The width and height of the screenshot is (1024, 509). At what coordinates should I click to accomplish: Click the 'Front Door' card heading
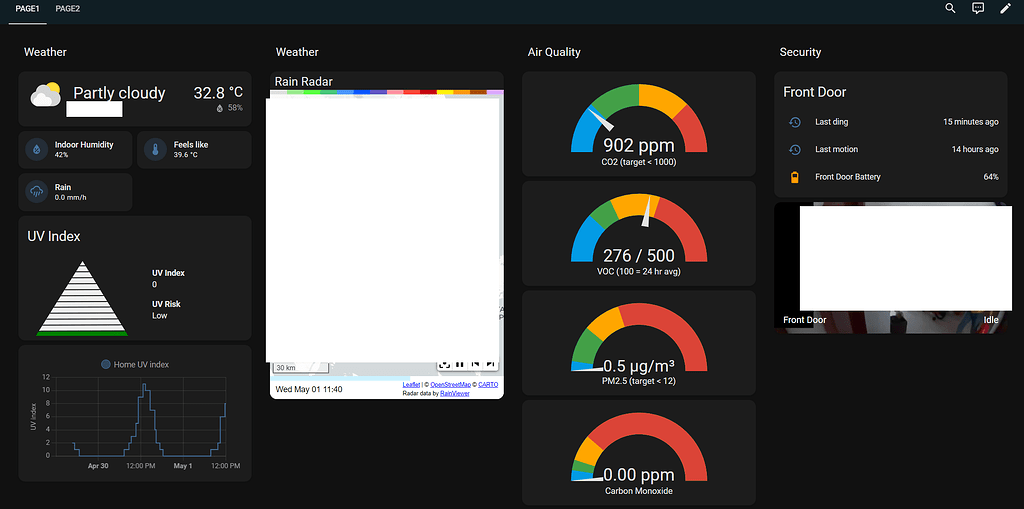click(814, 92)
